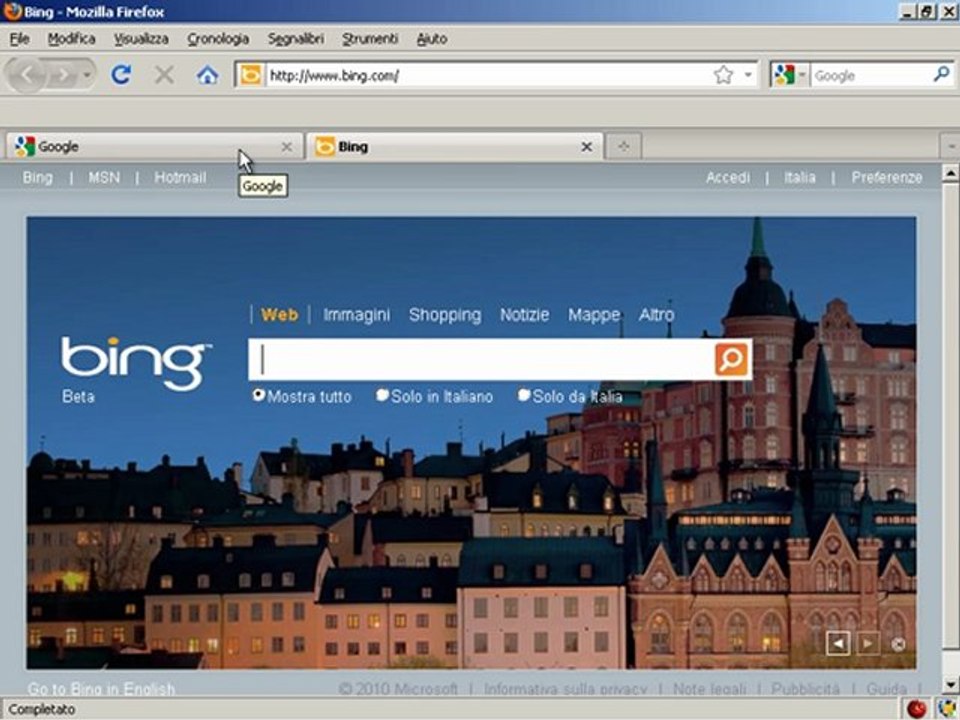960x720 pixels.
Task: Close the Bing tab
Action: pos(587,147)
